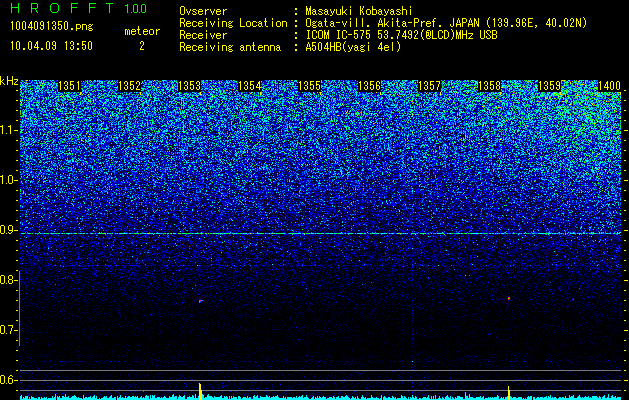Screen dimensions: 629x400
Task: Click the meteor count value 2
Action: (x=142, y=46)
